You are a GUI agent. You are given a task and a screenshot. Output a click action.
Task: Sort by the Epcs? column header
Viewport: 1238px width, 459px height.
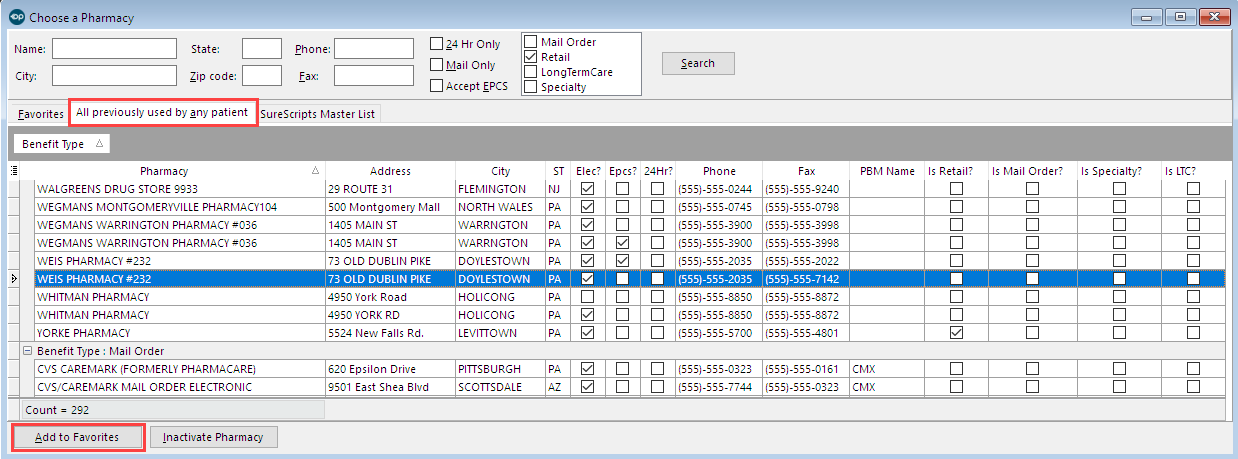[x=622, y=171]
